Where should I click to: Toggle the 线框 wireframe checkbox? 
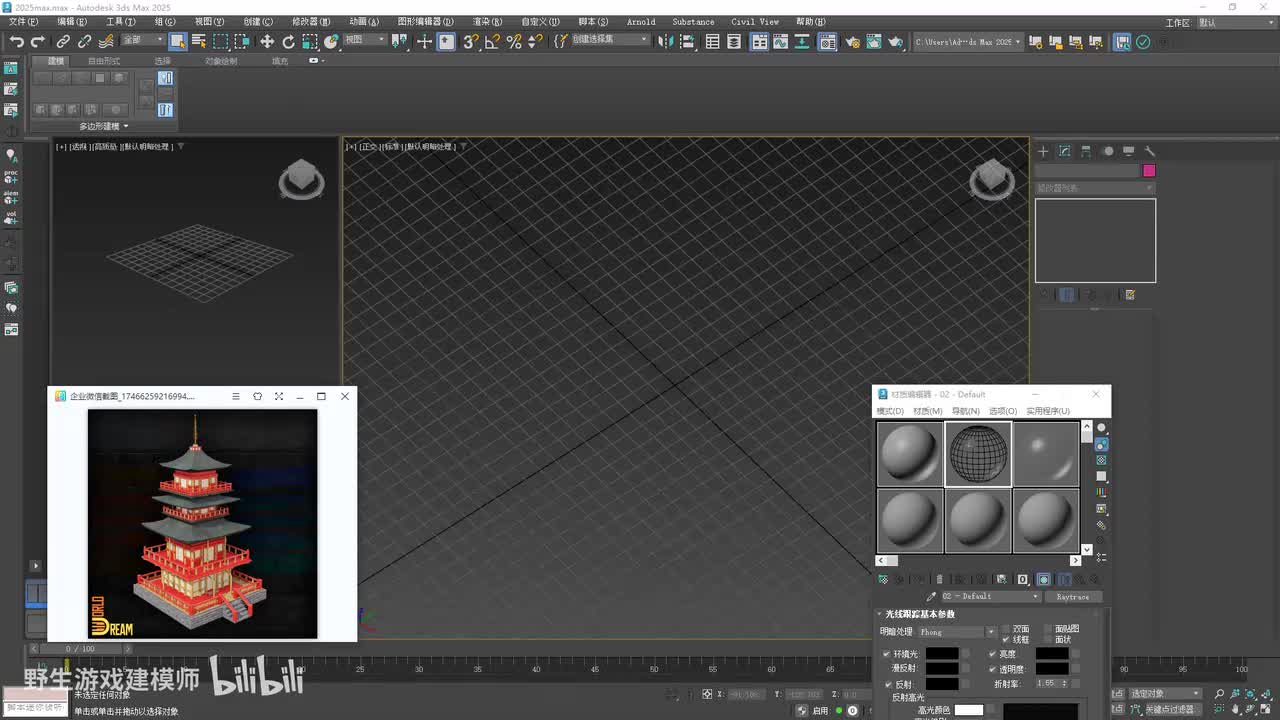coord(1006,640)
